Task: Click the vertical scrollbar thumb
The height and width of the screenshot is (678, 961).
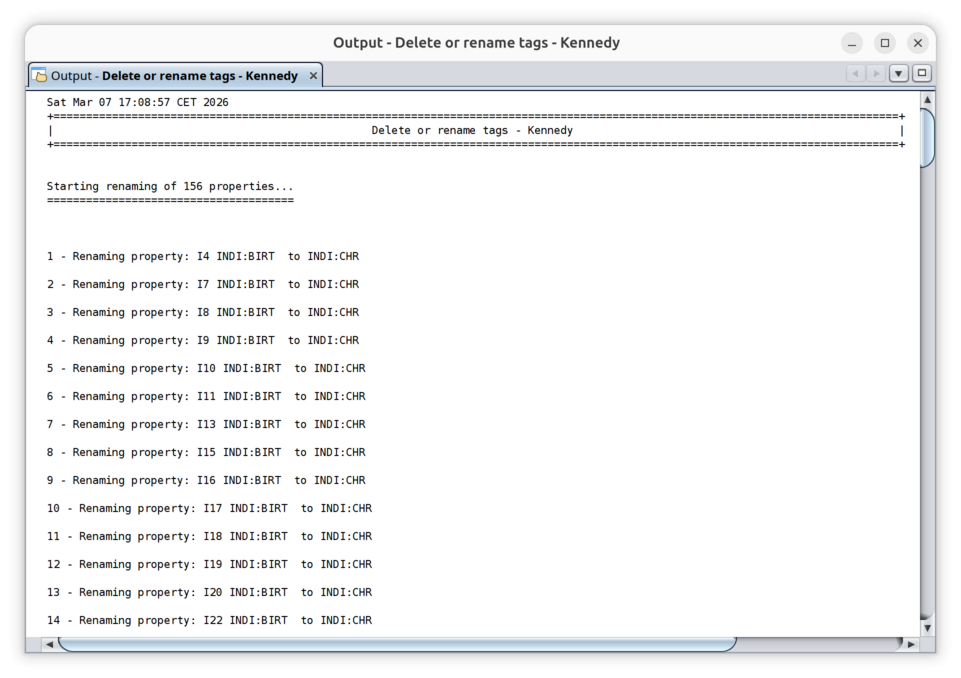Action: coord(927,137)
